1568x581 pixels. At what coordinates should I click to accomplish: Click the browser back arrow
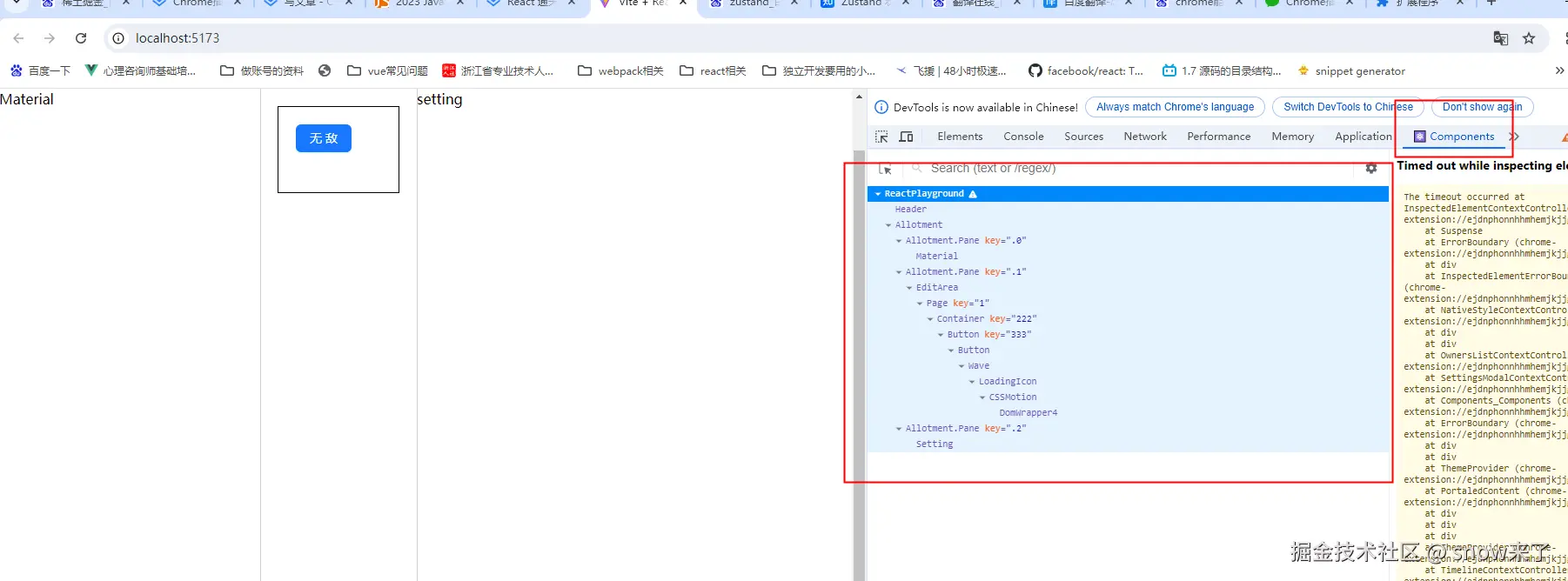point(19,38)
